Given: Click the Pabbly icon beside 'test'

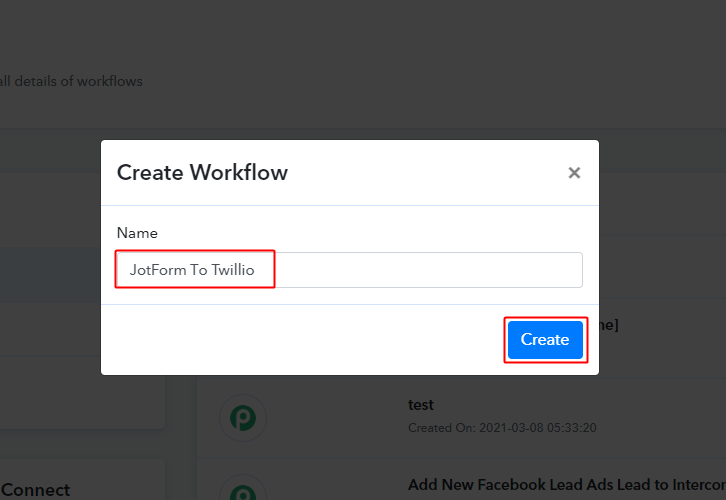Looking at the screenshot, I should pyautogui.click(x=243, y=418).
